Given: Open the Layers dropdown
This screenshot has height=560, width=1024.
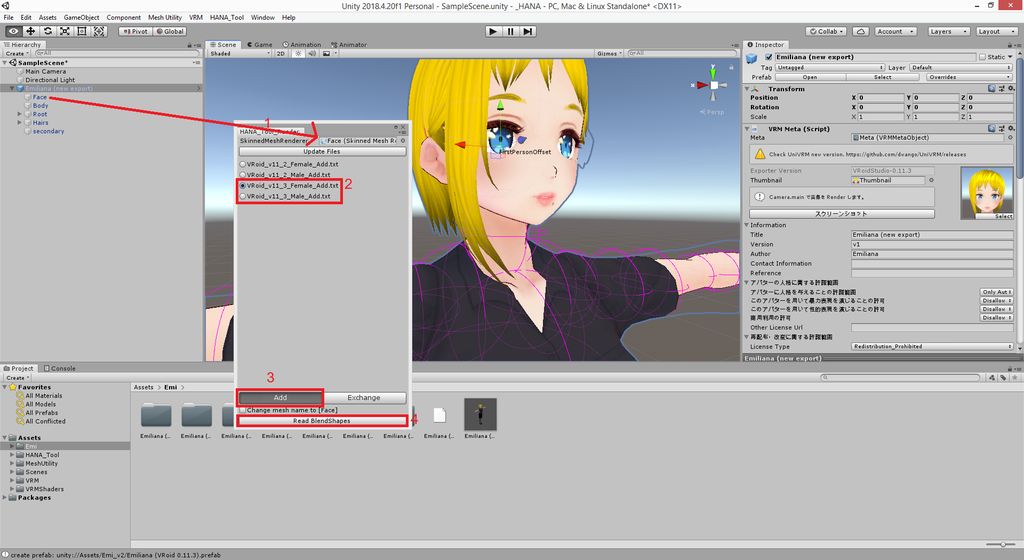Looking at the screenshot, I should click(x=945, y=31).
